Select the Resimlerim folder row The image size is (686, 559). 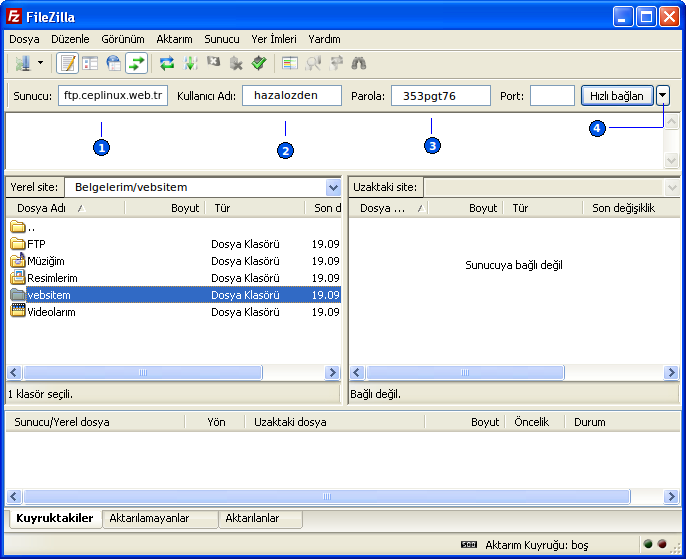pyautogui.click(x=174, y=278)
